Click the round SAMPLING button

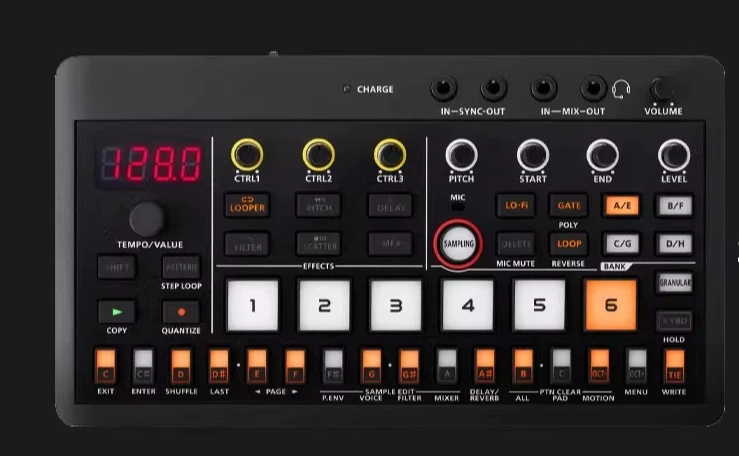(458, 244)
